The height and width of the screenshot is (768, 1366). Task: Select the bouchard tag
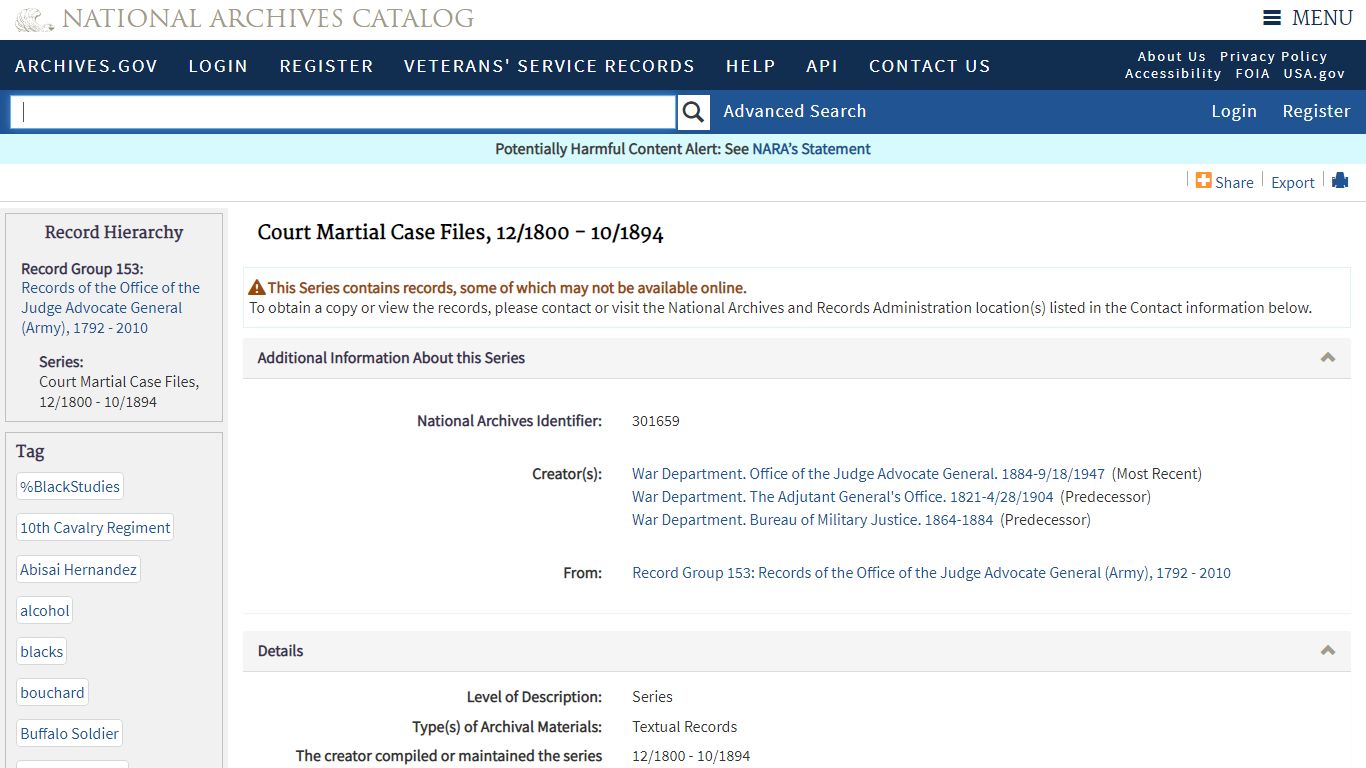(x=52, y=693)
